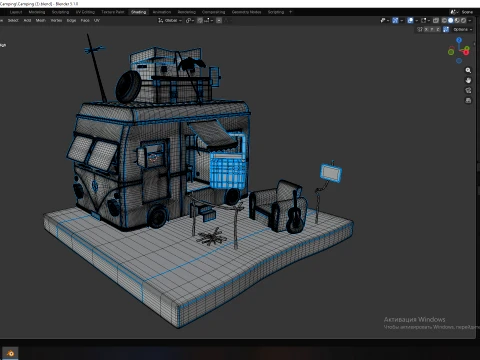Click the hand pan view icon

468,80
